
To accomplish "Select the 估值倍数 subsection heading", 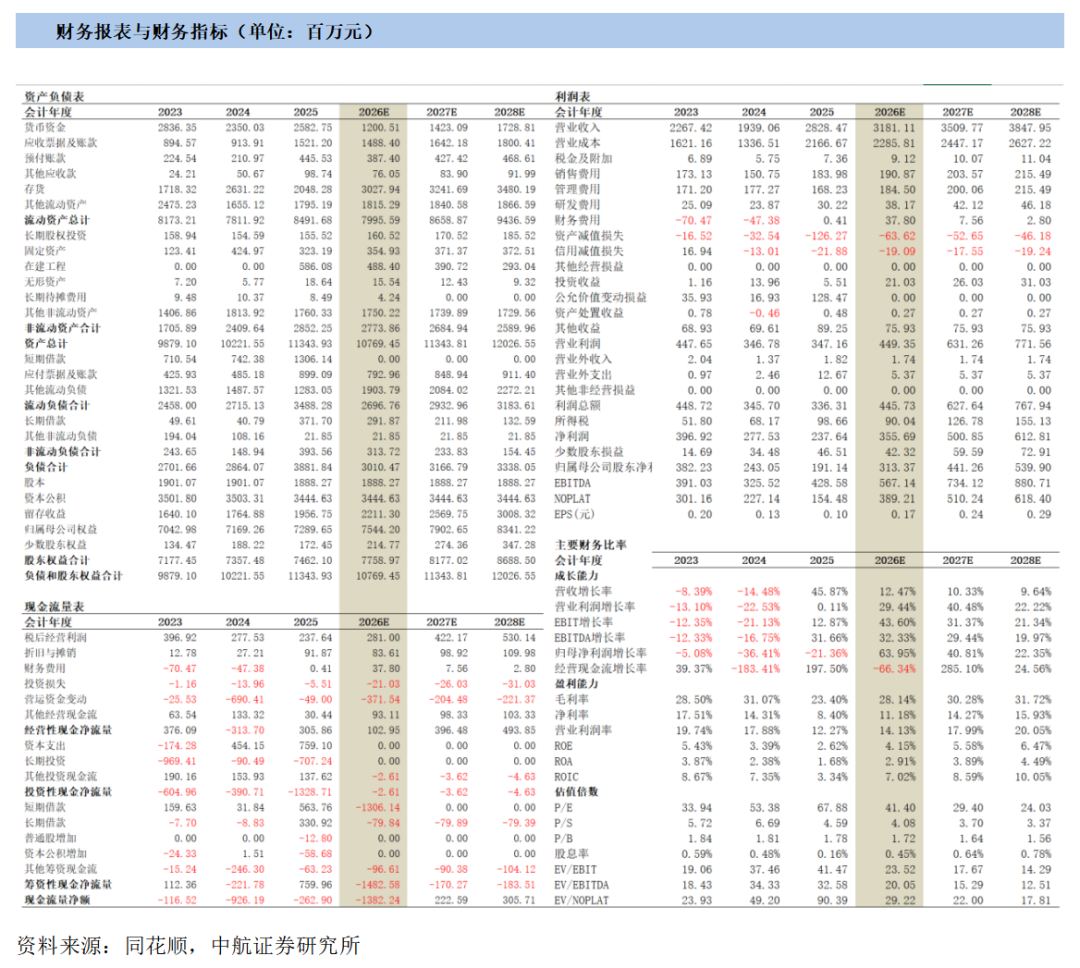I will click(577, 792).
